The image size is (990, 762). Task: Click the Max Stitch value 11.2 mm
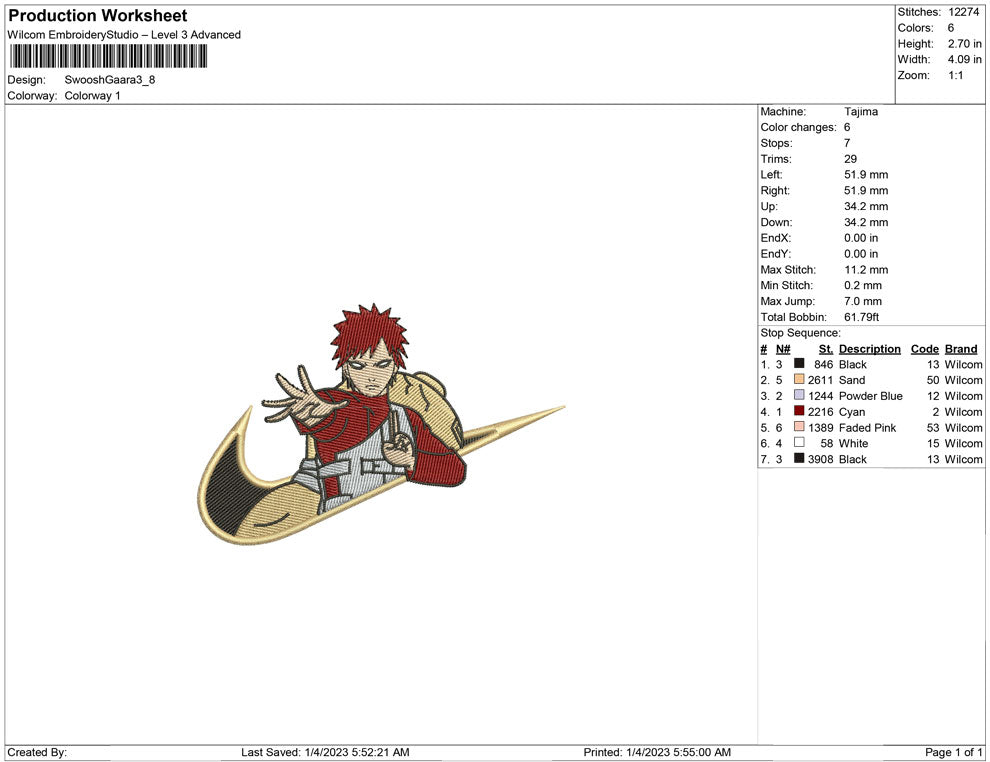866,270
